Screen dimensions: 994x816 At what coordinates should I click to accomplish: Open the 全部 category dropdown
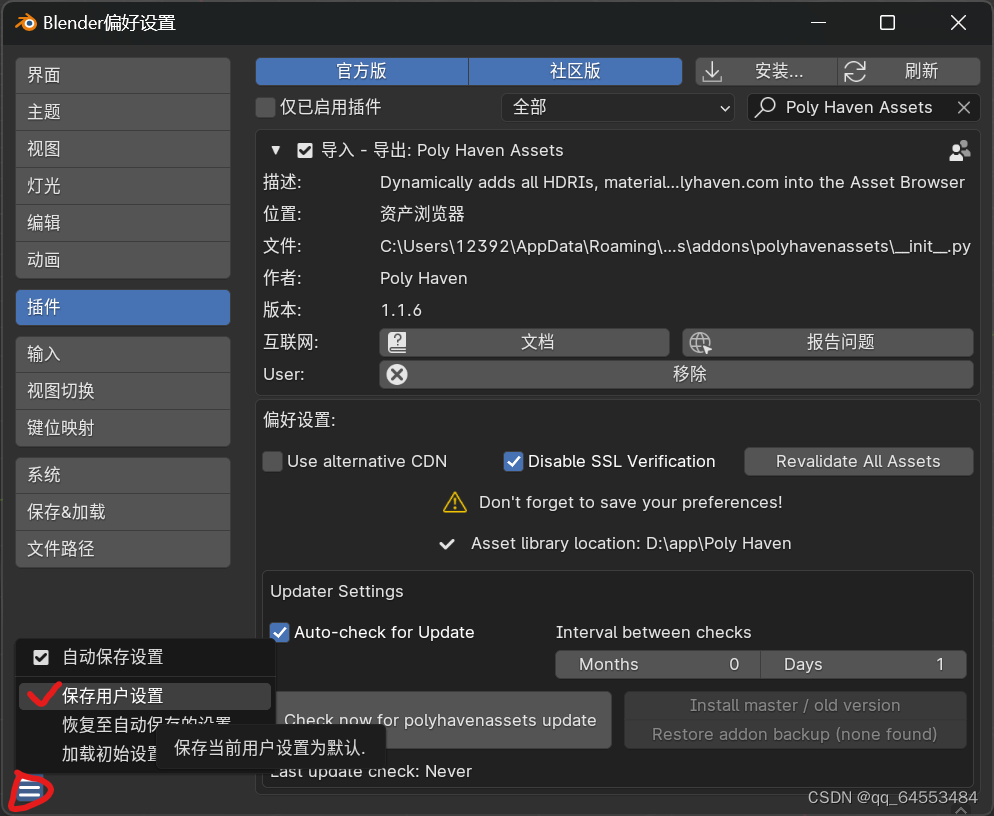pos(617,107)
